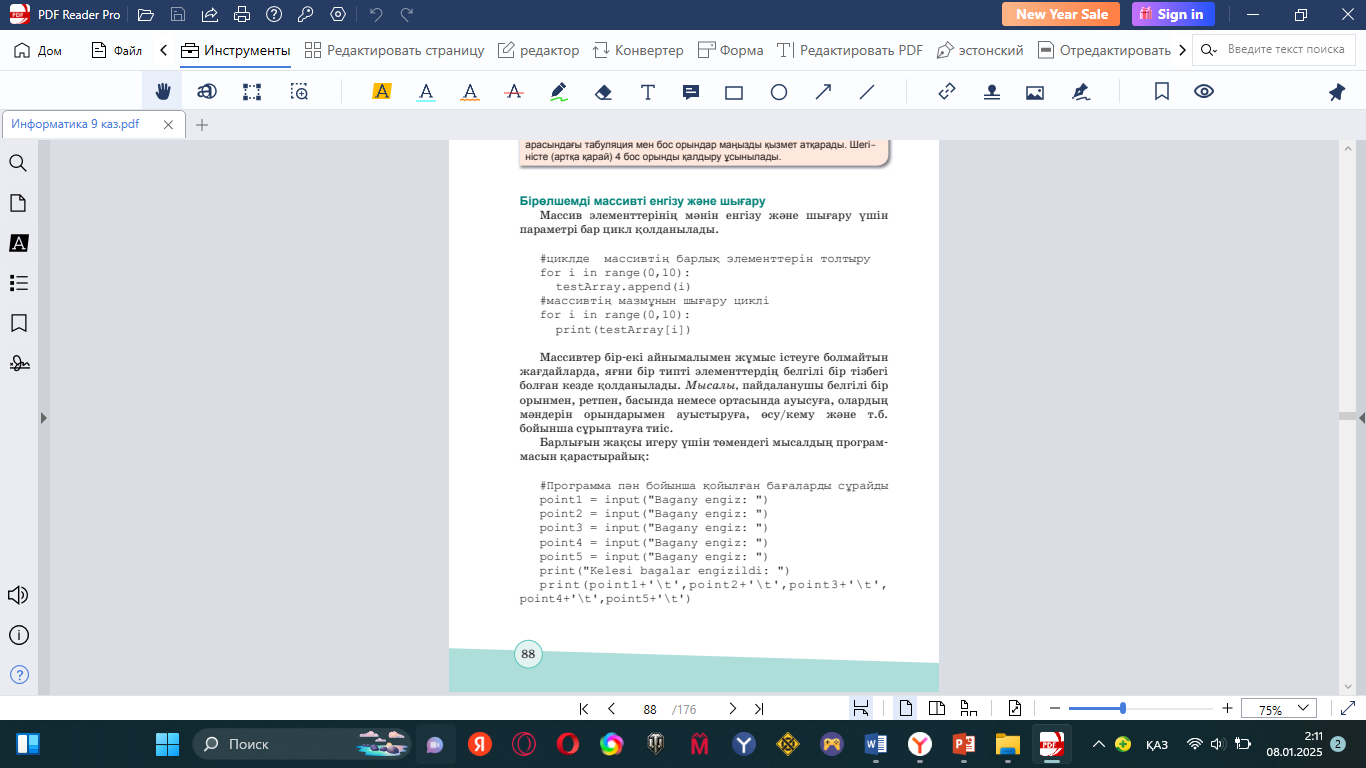The image size is (1366, 768).
Task: Select the Rectangle shape tool
Action: [x=734, y=92]
